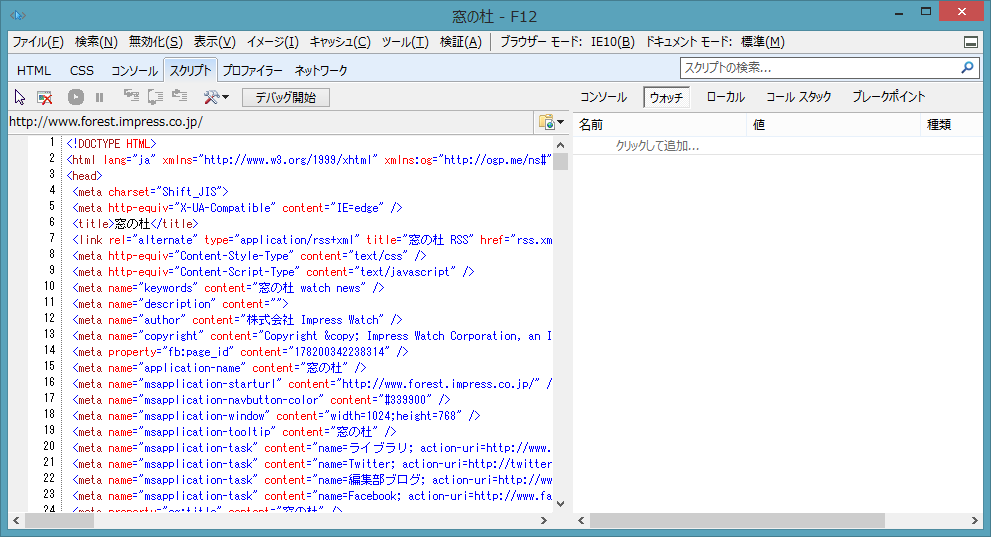Open the script file selector folder dropdown
Viewport: 991px width, 537px height.
point(551,122)
